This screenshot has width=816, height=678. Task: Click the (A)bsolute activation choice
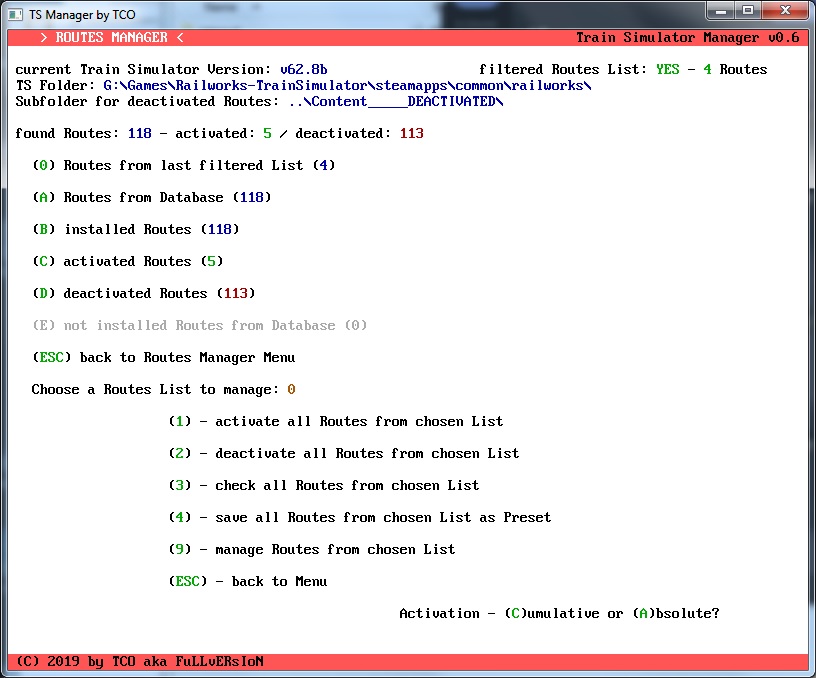point(675,613)
